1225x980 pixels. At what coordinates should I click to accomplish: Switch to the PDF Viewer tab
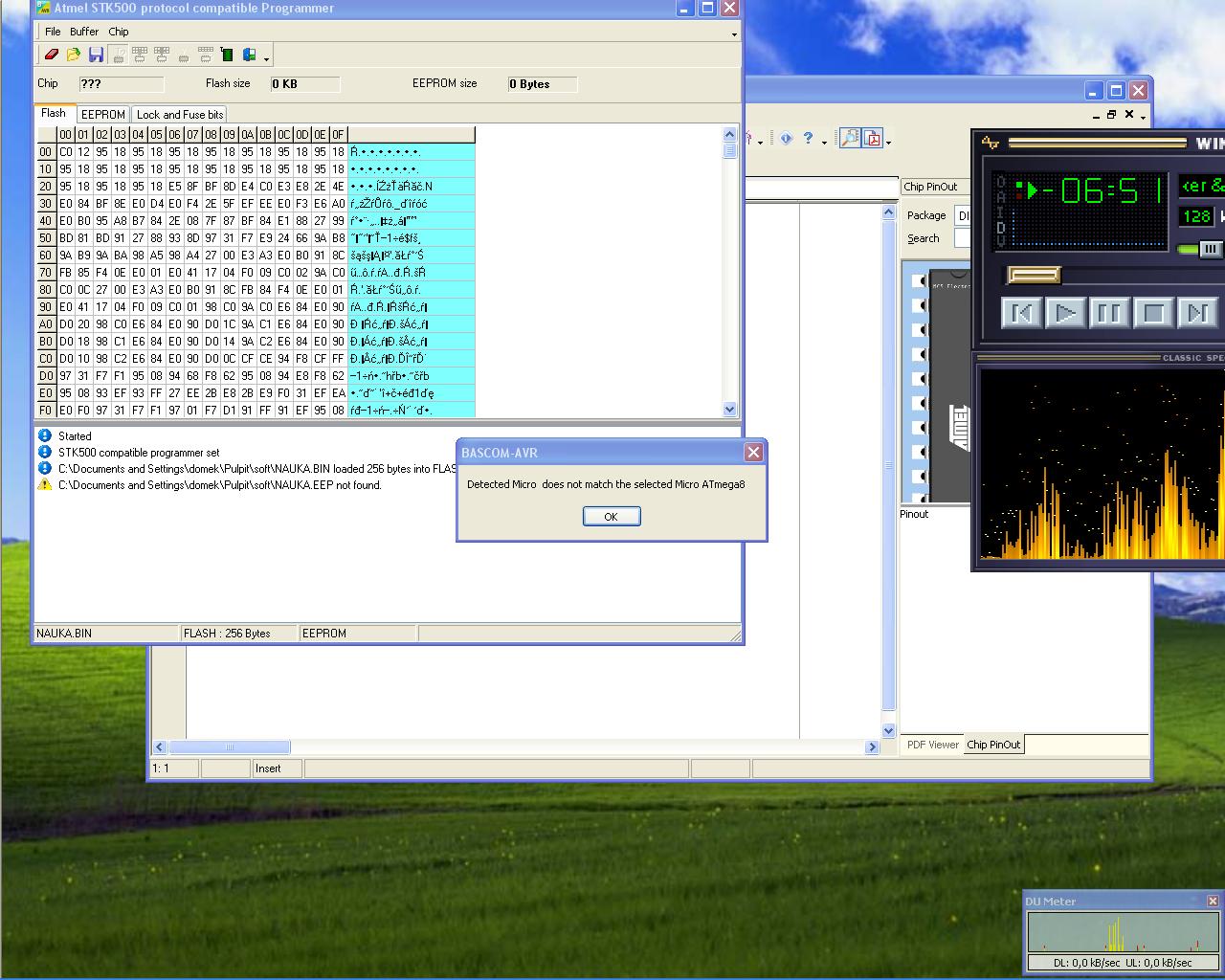[x=932, y=745]
